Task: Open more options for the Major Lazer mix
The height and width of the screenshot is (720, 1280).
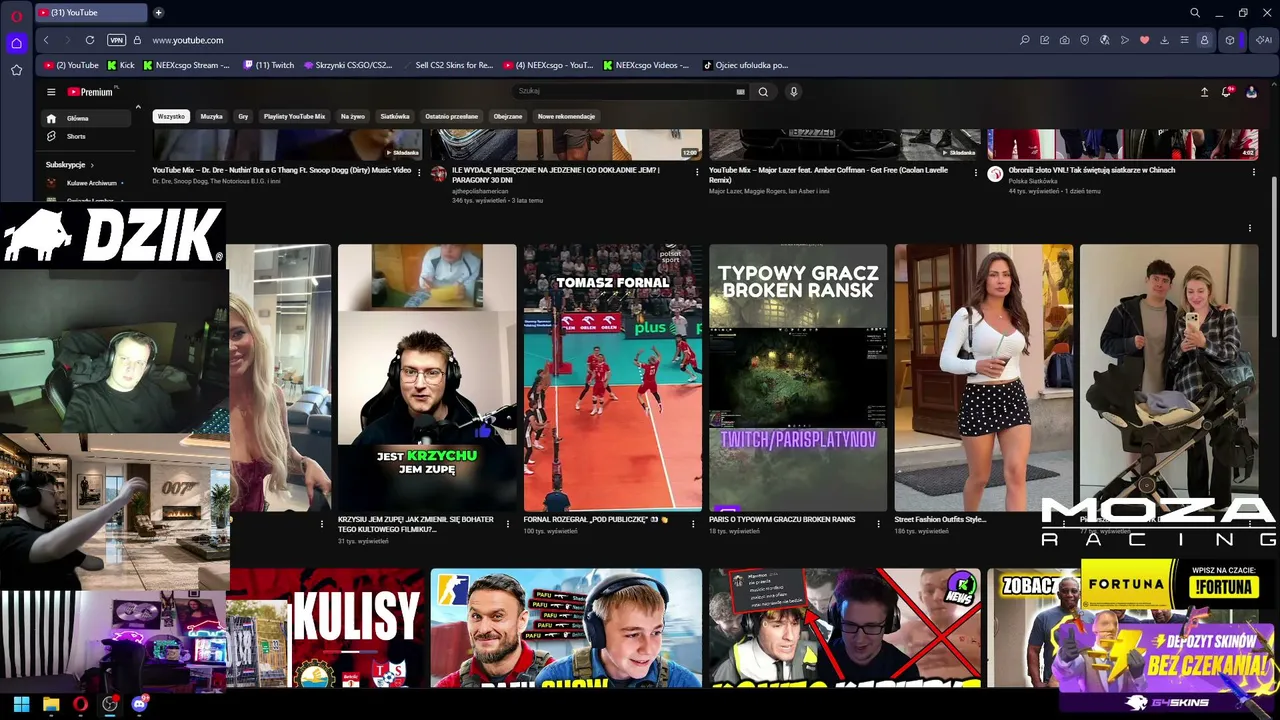Action: pyautogui.click(x=976, y=172)
